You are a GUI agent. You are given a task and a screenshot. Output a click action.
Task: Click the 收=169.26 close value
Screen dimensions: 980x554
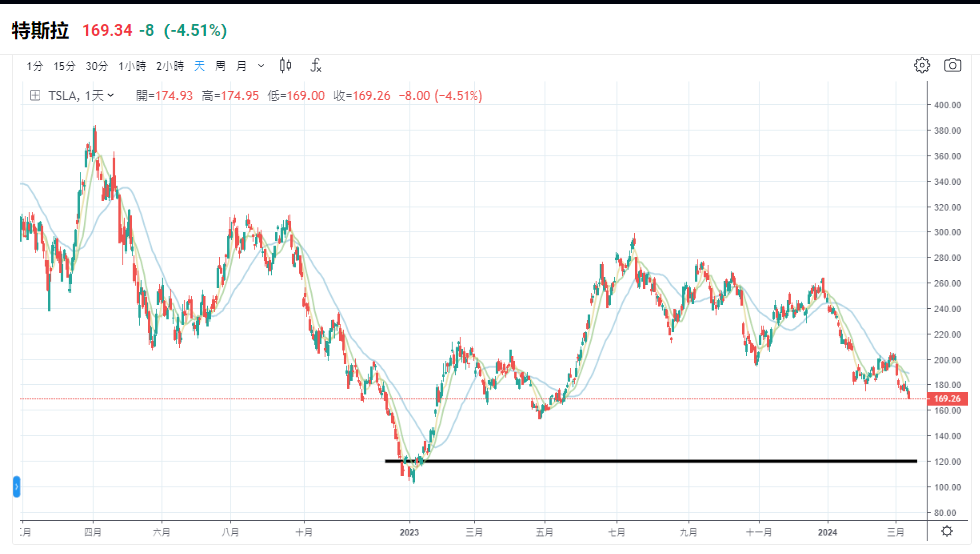[362, 96]
